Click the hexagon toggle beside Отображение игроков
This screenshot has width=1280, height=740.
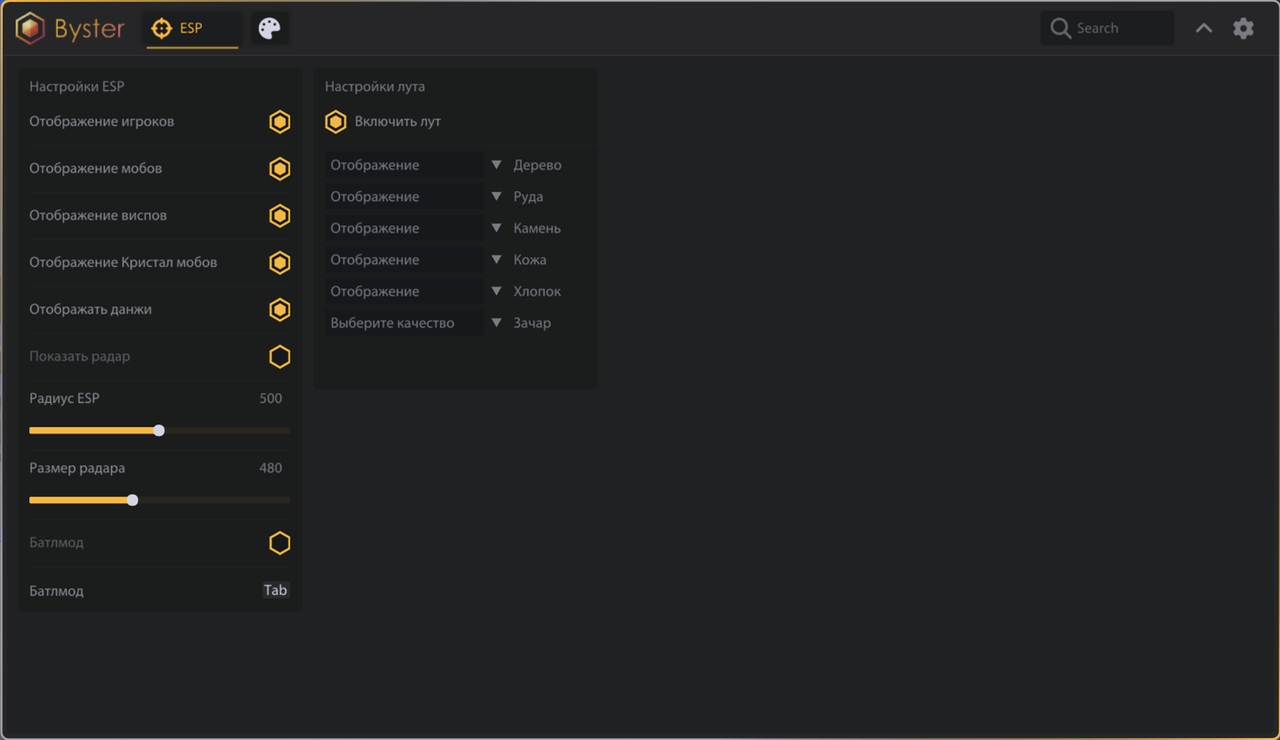[x=280, y=121]
